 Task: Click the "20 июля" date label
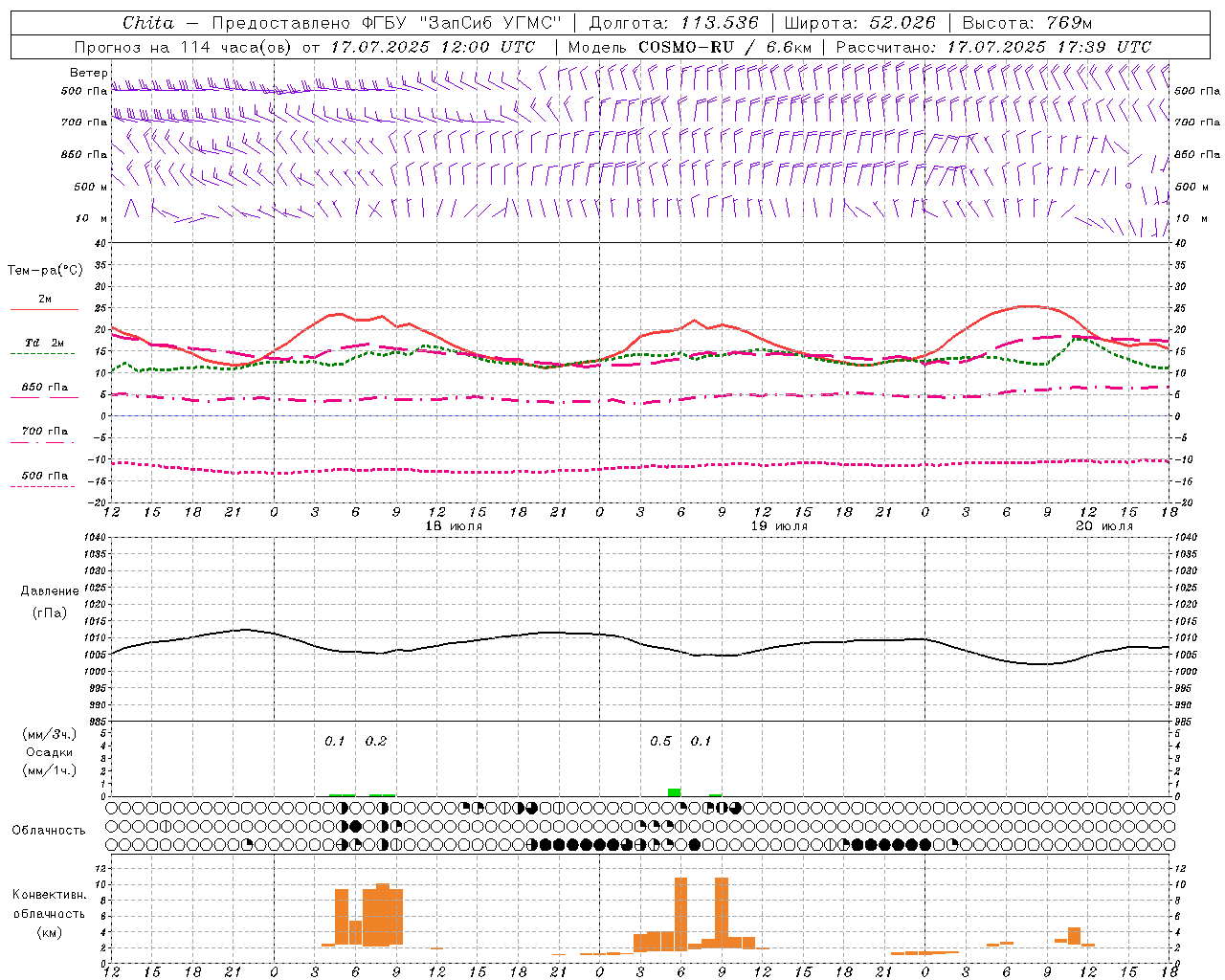1104,526
